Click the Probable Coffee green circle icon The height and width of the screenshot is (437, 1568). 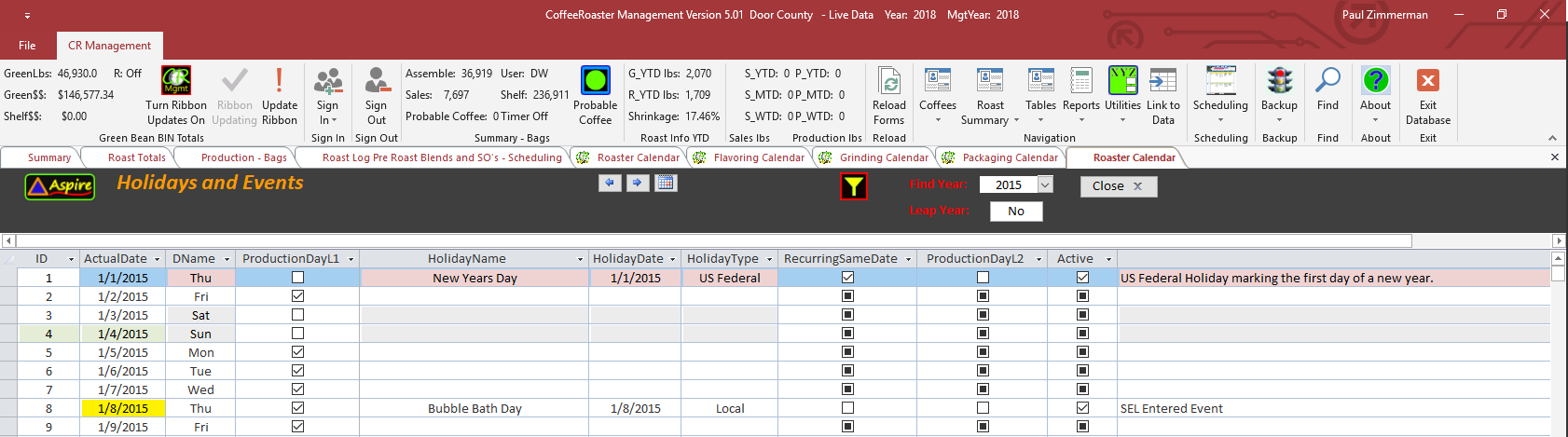click(596, 80)
